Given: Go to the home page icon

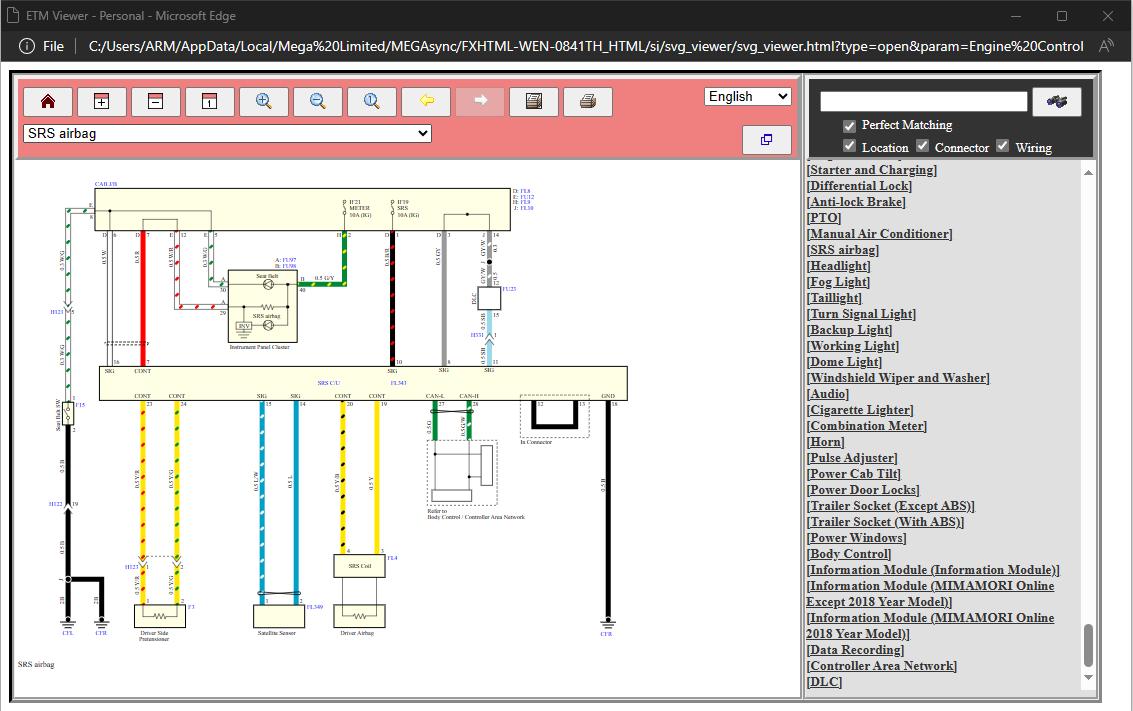Looking at the screenshot, I should coord(48,102).
